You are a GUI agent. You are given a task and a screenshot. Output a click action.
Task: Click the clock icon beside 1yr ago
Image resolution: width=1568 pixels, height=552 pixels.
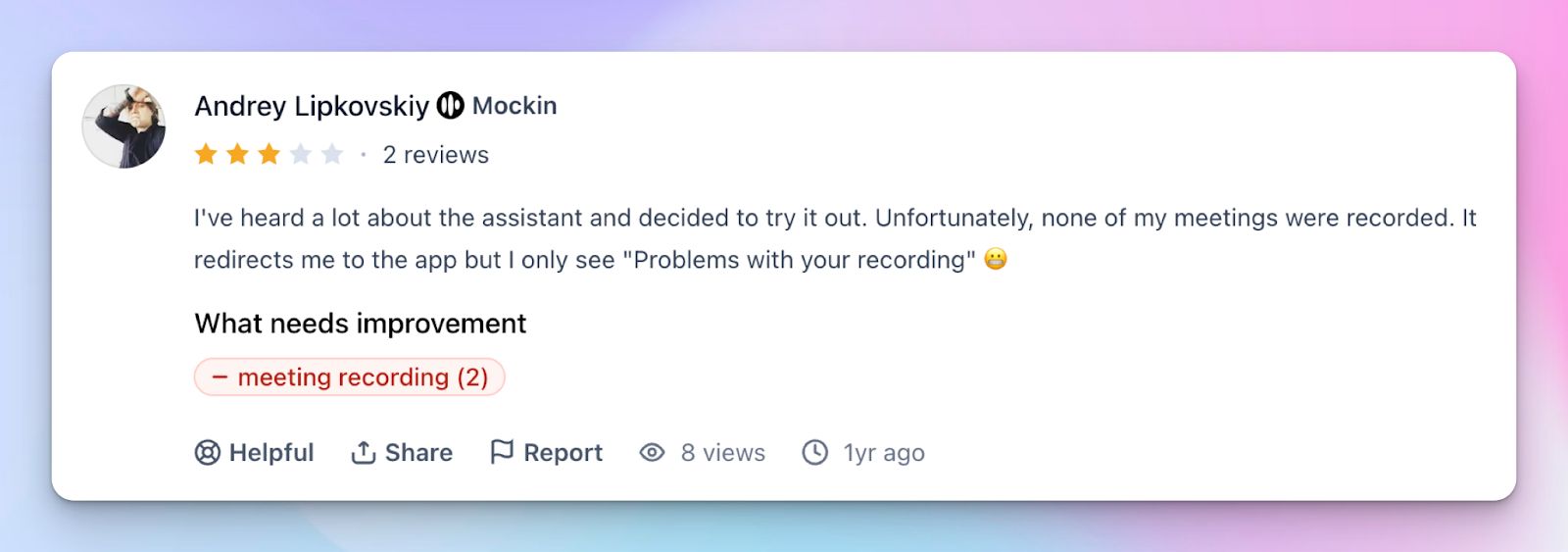pyautogui.click(x=815, y=452)
